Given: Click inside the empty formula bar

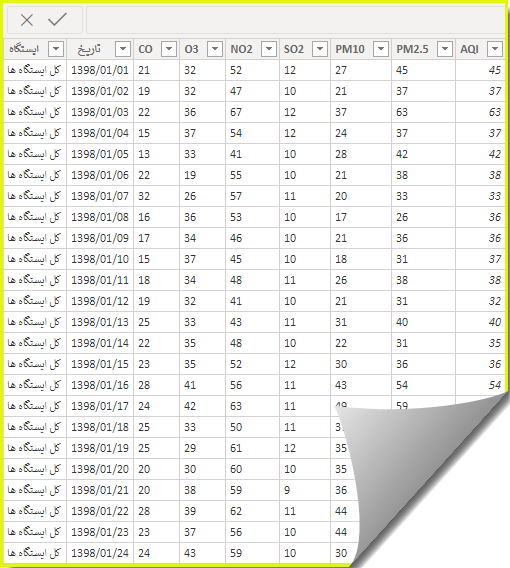Looking at the screenshot, I should [296, 20].
